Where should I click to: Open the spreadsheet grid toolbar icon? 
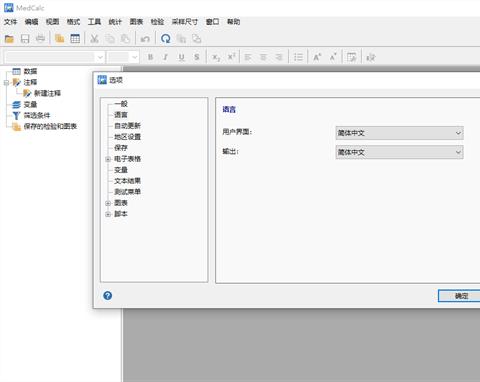pyautogui.click(x=75, y=39)
